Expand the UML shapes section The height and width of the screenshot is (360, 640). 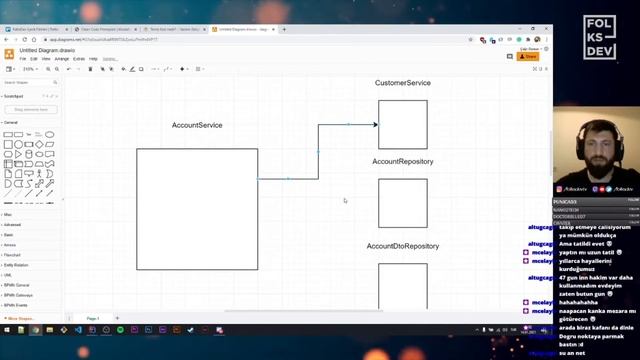7,275
